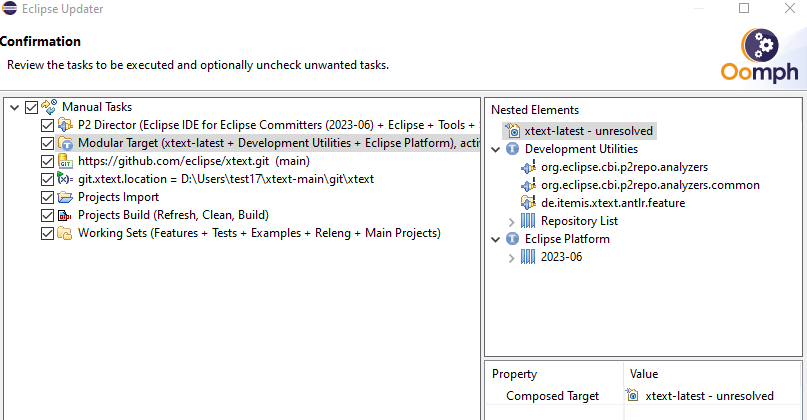This screenshot has height=420, width=807.
Task: Click the Git clone task icon
Action: (65, 161)
